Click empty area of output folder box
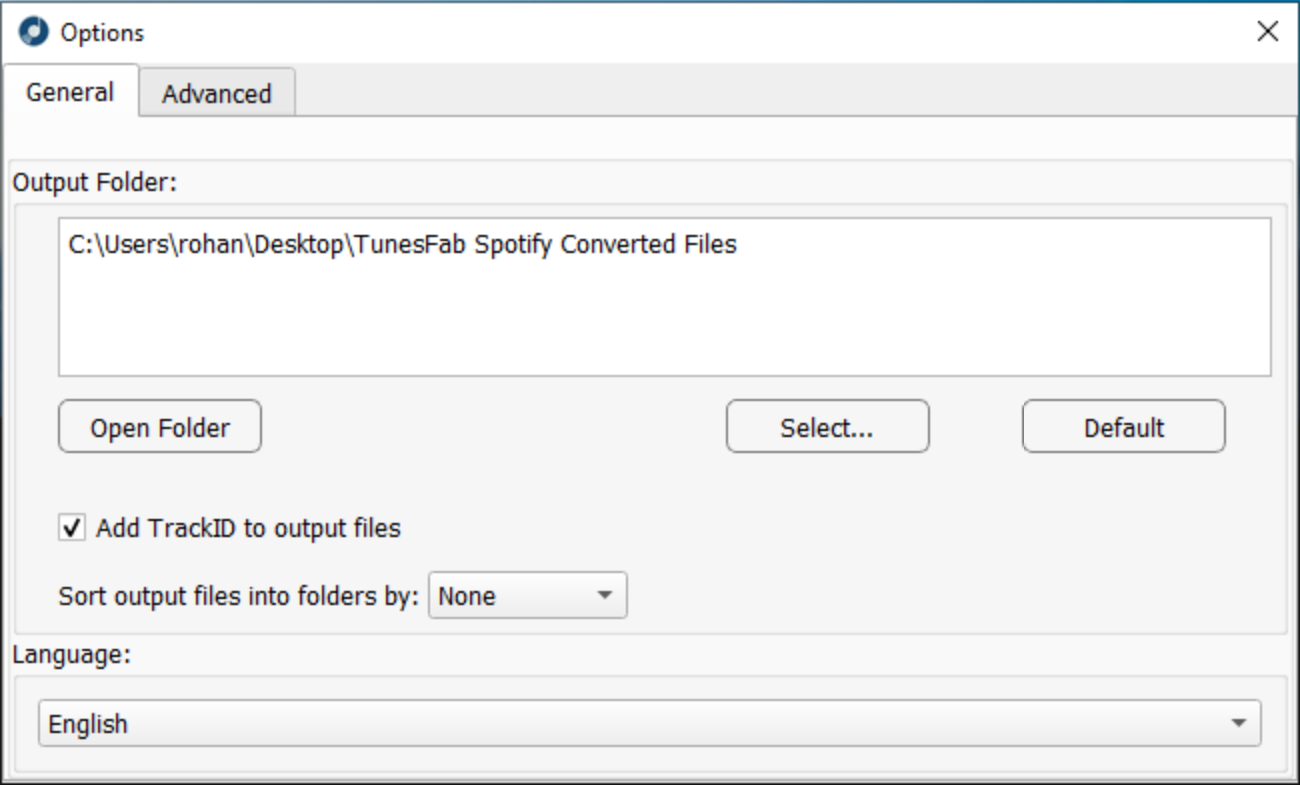 tap(664, 320)
